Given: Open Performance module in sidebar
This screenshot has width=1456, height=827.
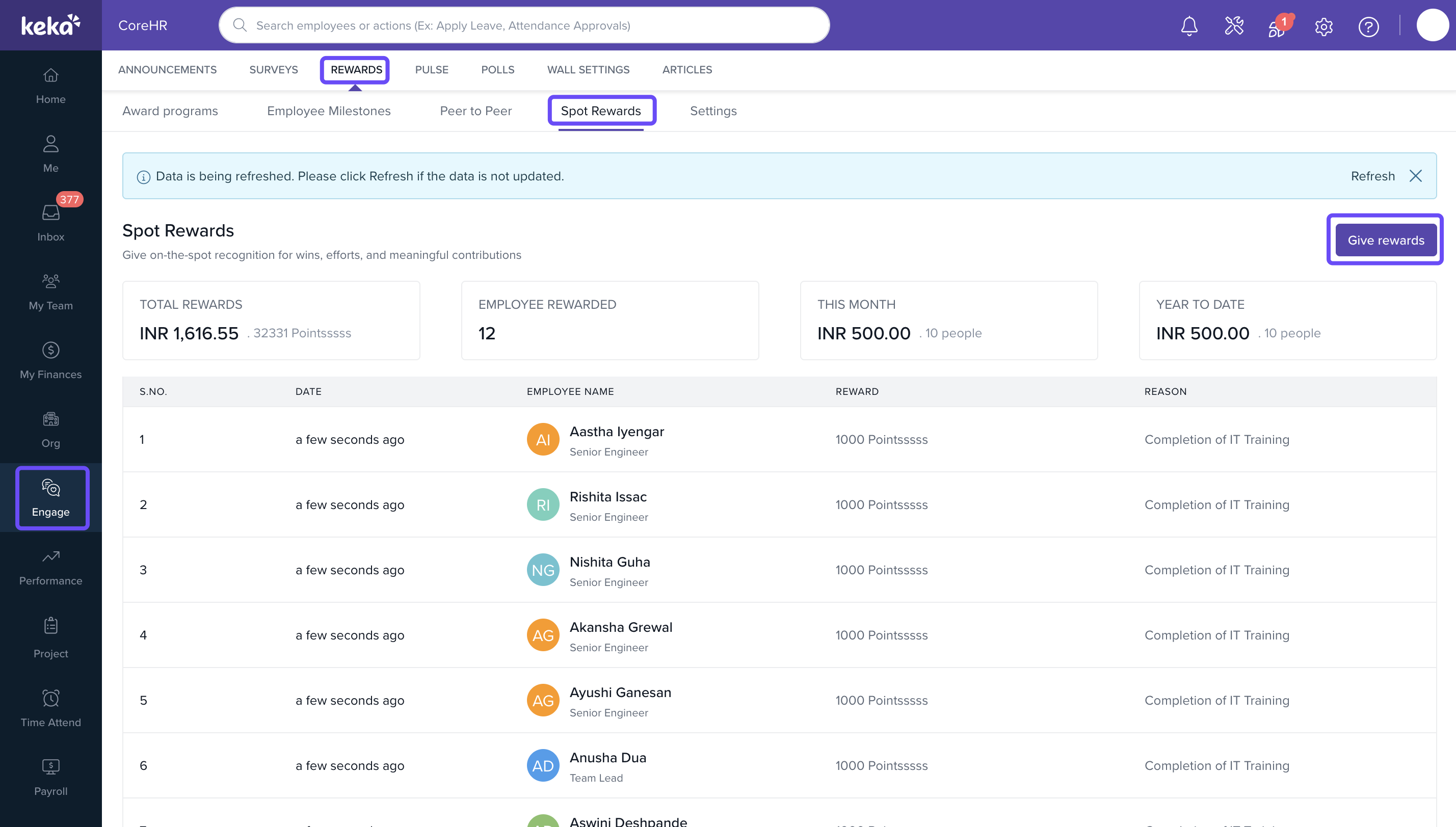Looking at the screenshot, I should (x=50, y=567).
